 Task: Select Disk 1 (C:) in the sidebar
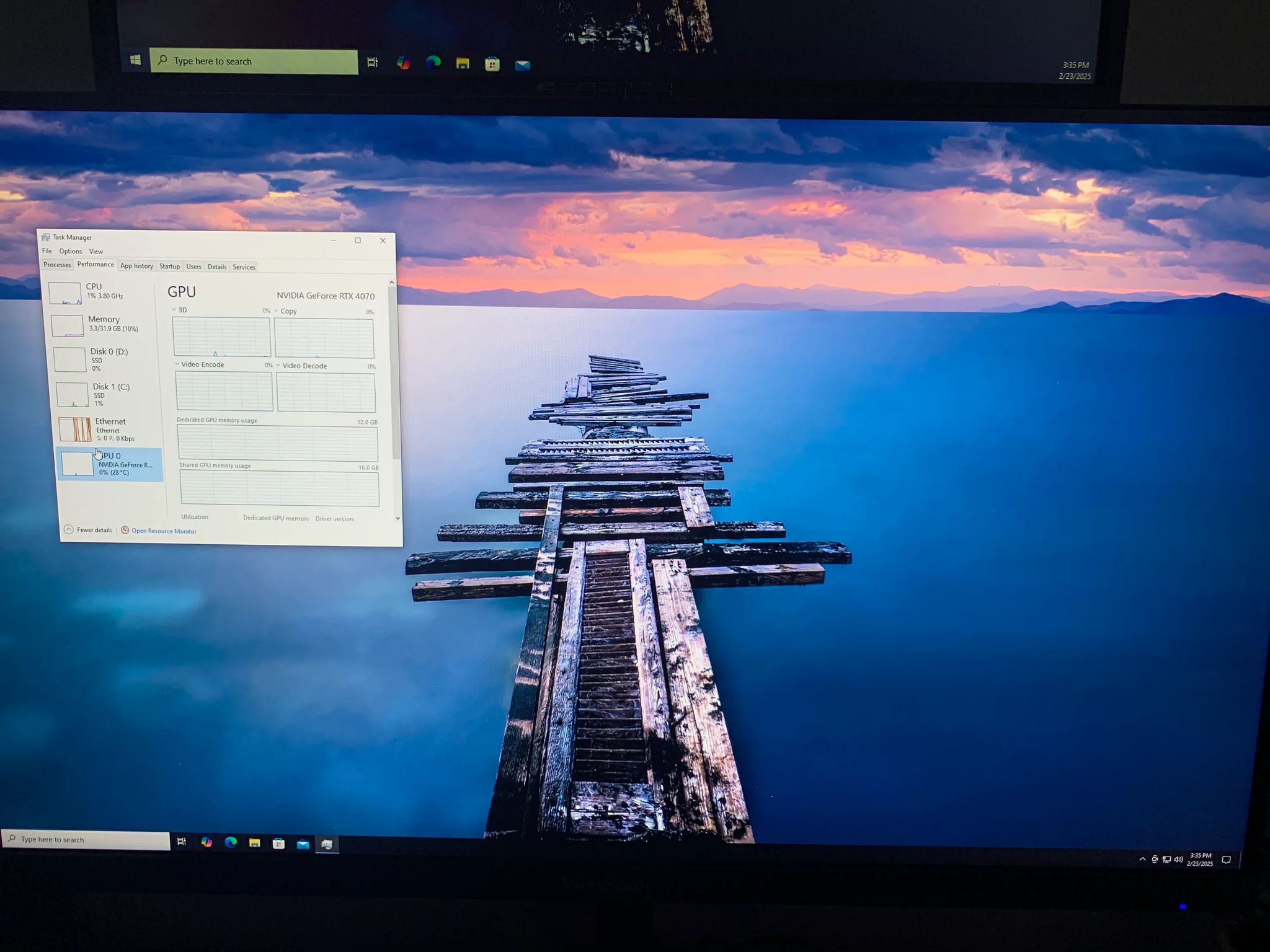(107, 394)
